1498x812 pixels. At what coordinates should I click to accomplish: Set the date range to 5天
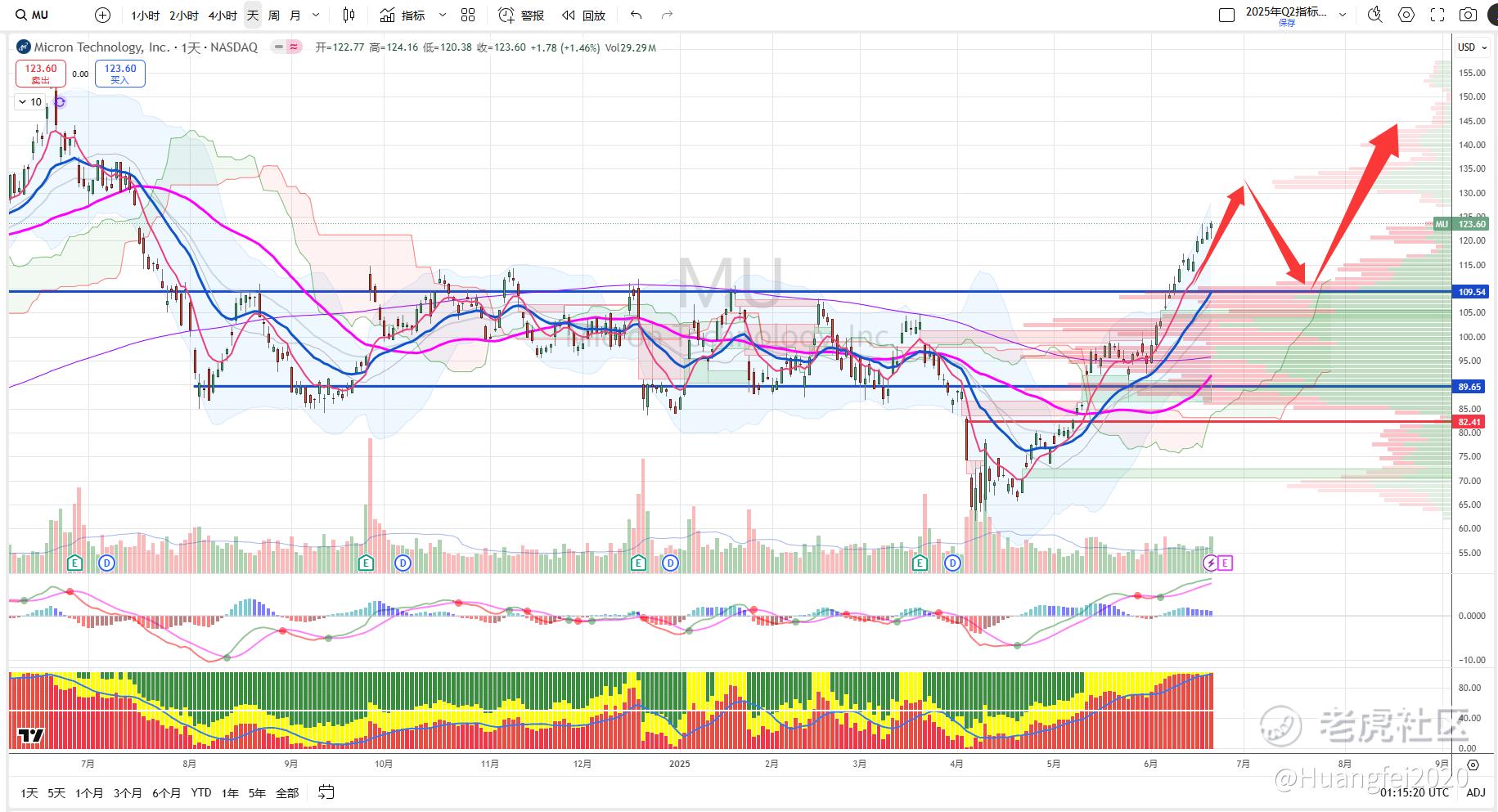[56, 792]
